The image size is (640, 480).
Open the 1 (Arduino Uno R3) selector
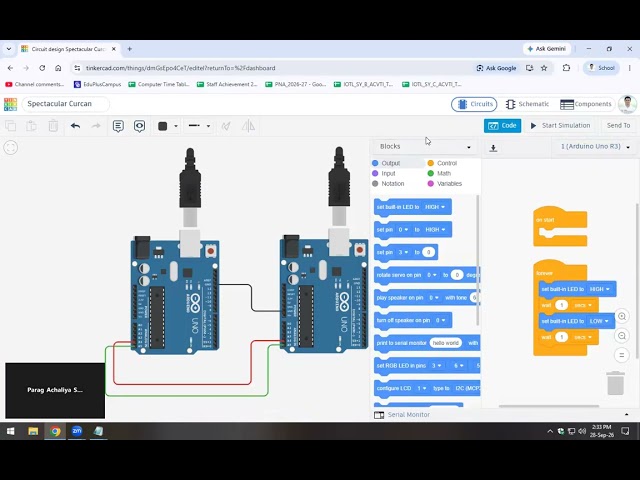[x=596, y=147]
